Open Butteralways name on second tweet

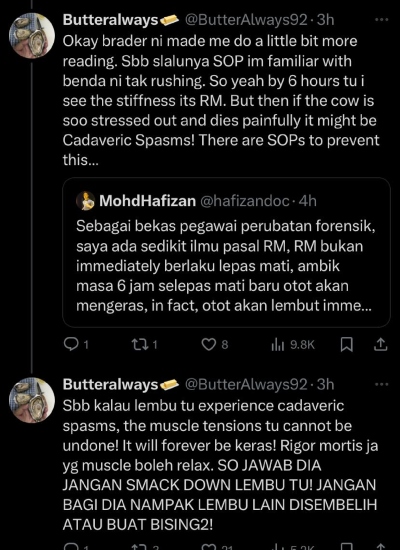pyautogui.click(x=111, y=385)
